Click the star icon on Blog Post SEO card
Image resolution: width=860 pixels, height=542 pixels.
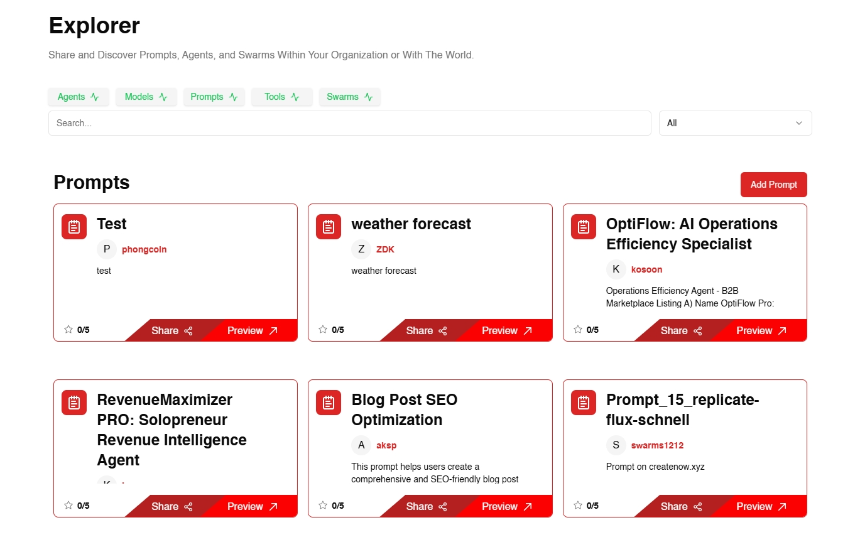(x=323, y=505)
